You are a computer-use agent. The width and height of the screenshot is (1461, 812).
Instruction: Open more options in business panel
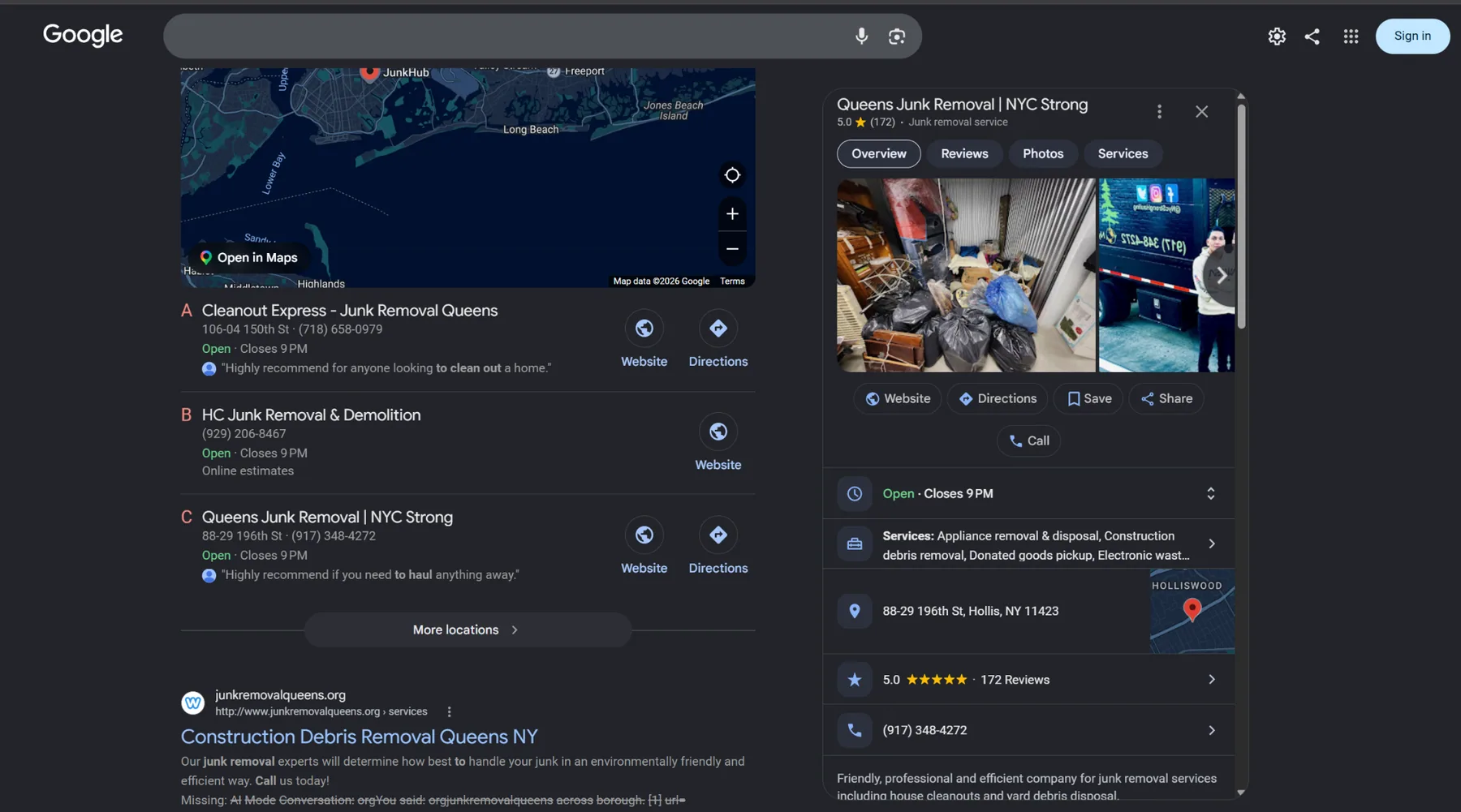coord(1159,112)
